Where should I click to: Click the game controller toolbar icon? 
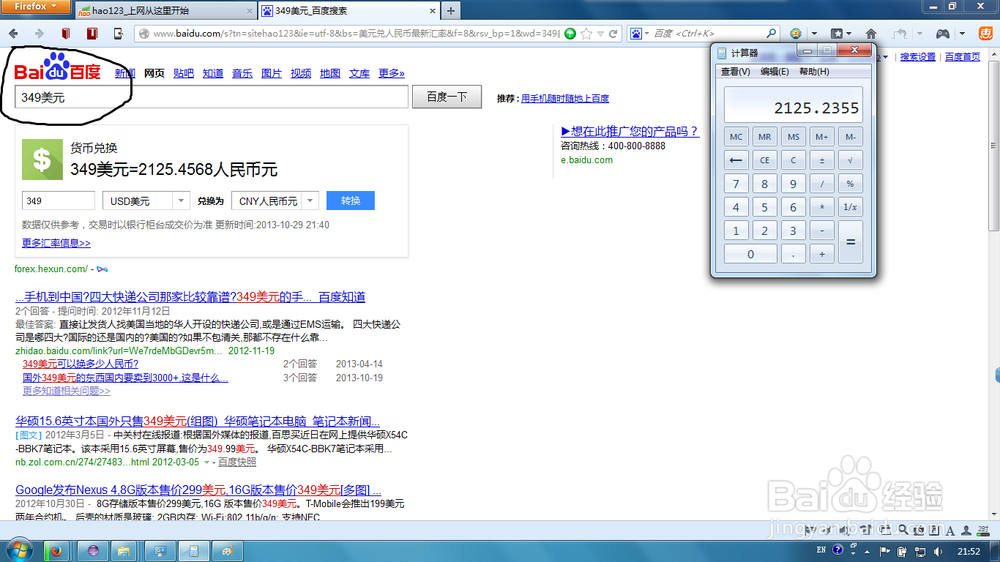pos(943,34)
